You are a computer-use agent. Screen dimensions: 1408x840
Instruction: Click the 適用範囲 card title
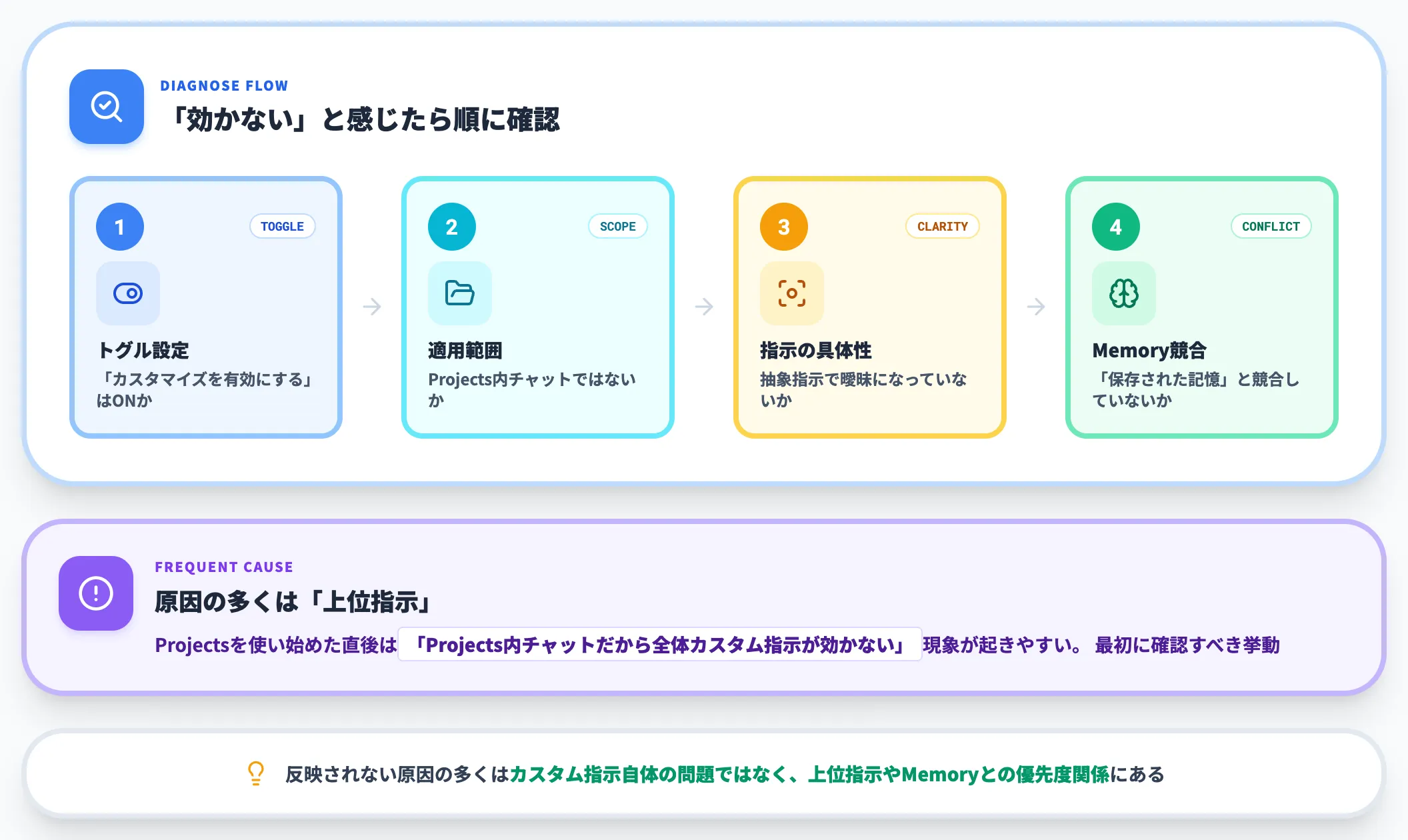pos(465,350)
